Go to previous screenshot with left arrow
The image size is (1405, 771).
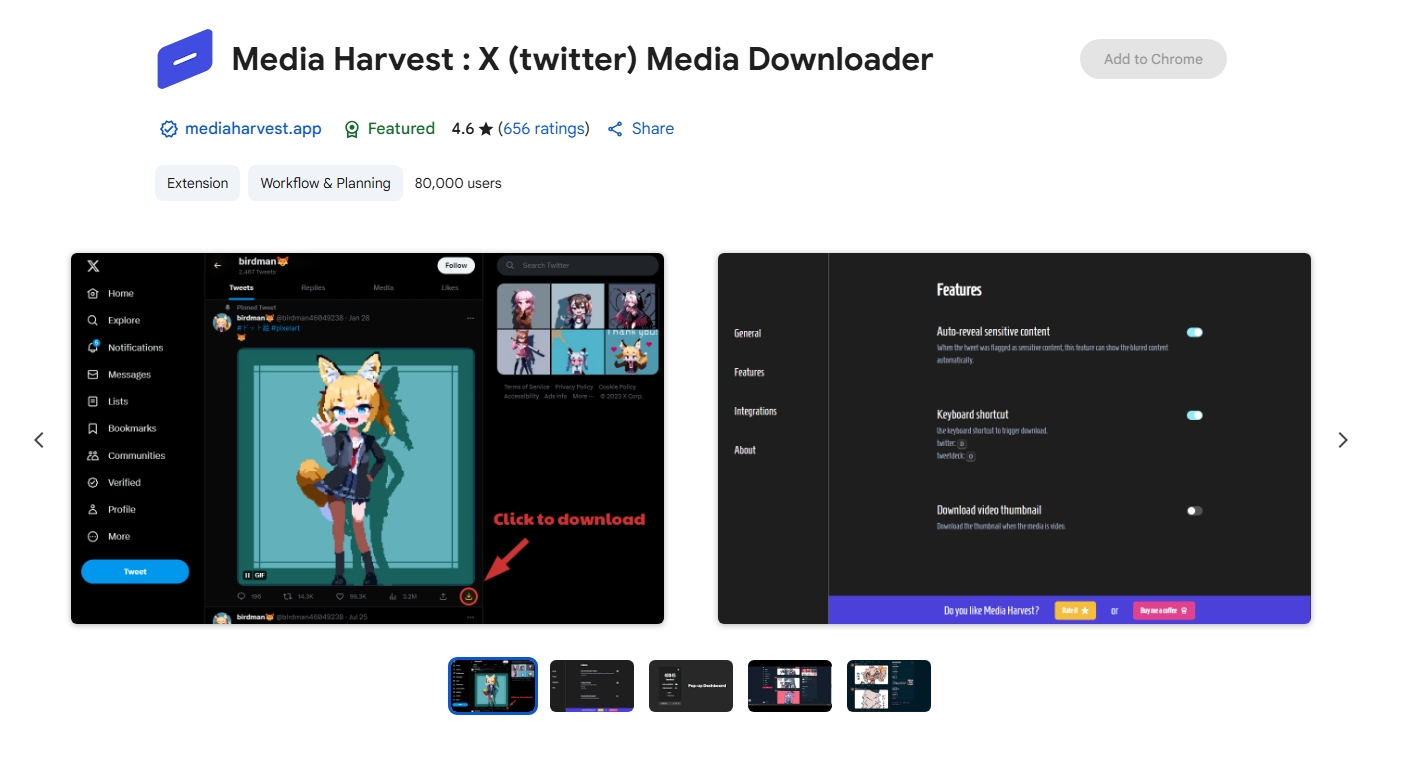[39, 440]
